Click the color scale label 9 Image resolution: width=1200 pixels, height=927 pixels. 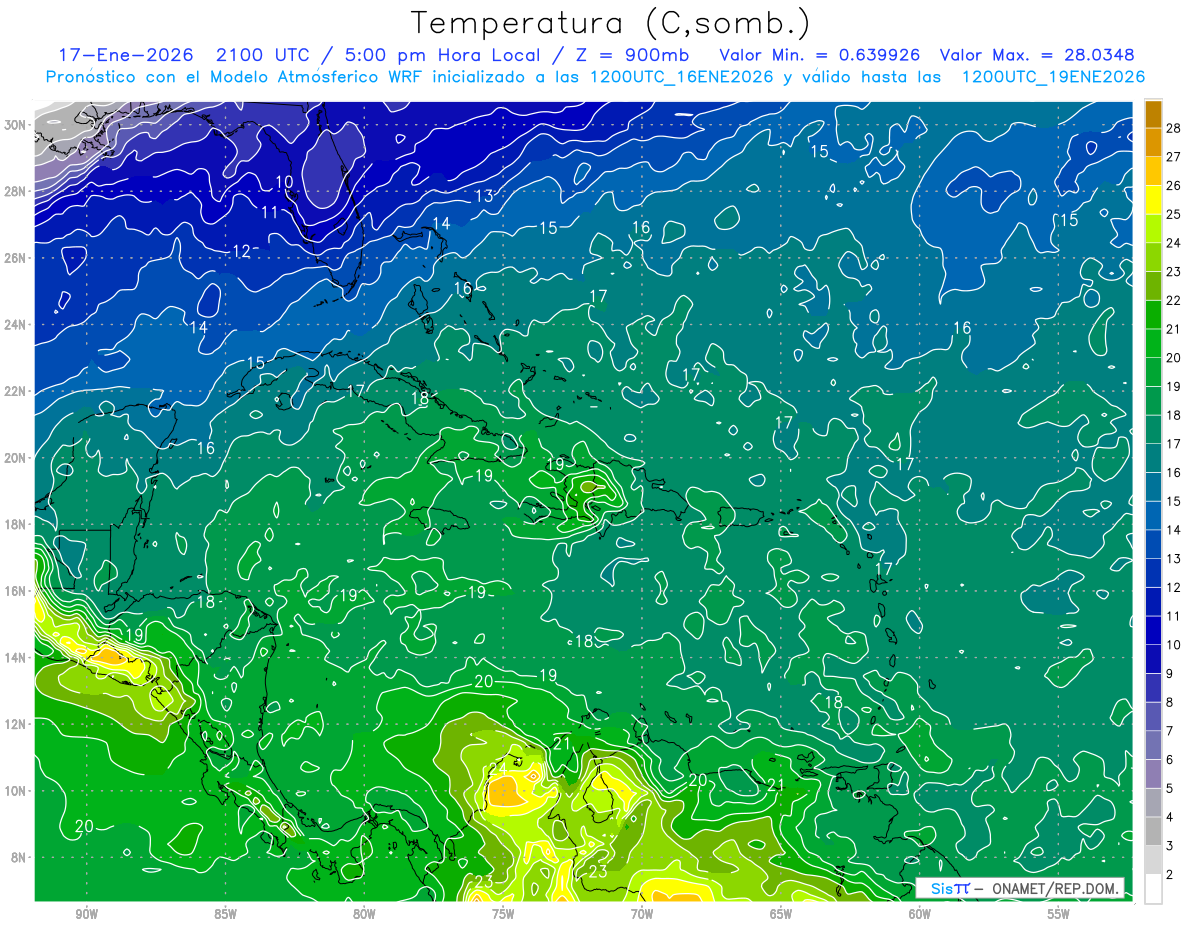point(1170,674)
